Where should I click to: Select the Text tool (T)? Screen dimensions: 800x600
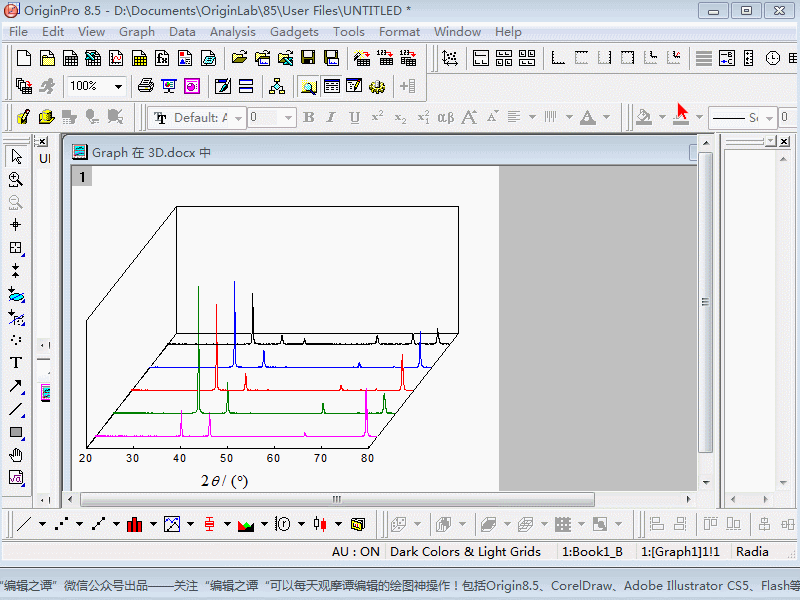[16, 363]
